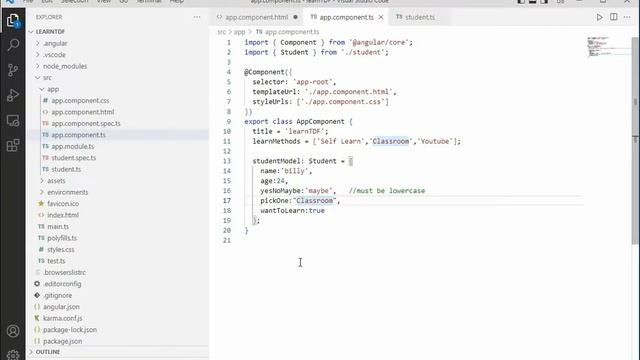The height and width of the screenshot is (360, 640).
Task: Open student.ts in the explorer tree
Action: 66,169
